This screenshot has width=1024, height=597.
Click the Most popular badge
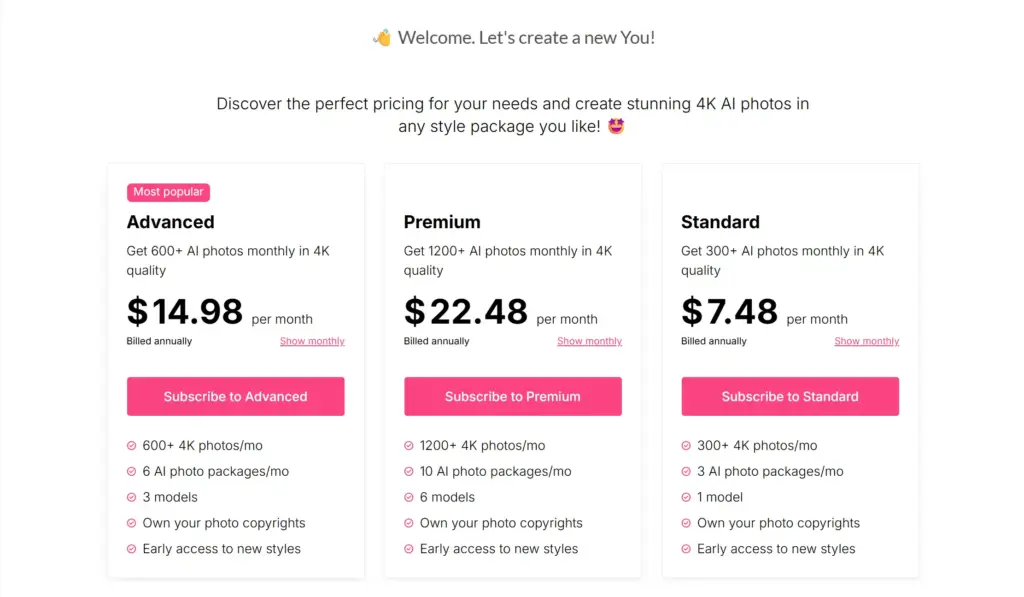[x=168, y=192]
